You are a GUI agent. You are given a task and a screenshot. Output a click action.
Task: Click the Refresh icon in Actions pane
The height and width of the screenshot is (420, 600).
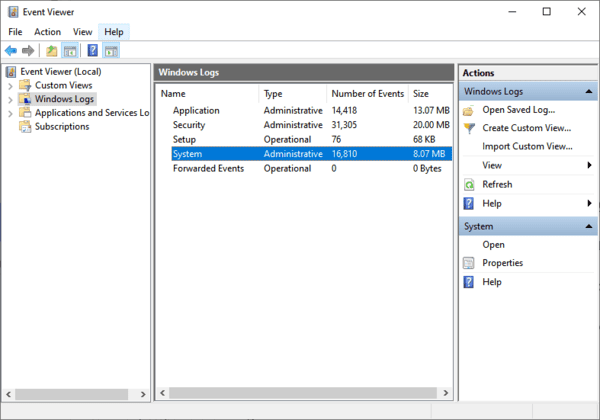(x=469, y=185)
